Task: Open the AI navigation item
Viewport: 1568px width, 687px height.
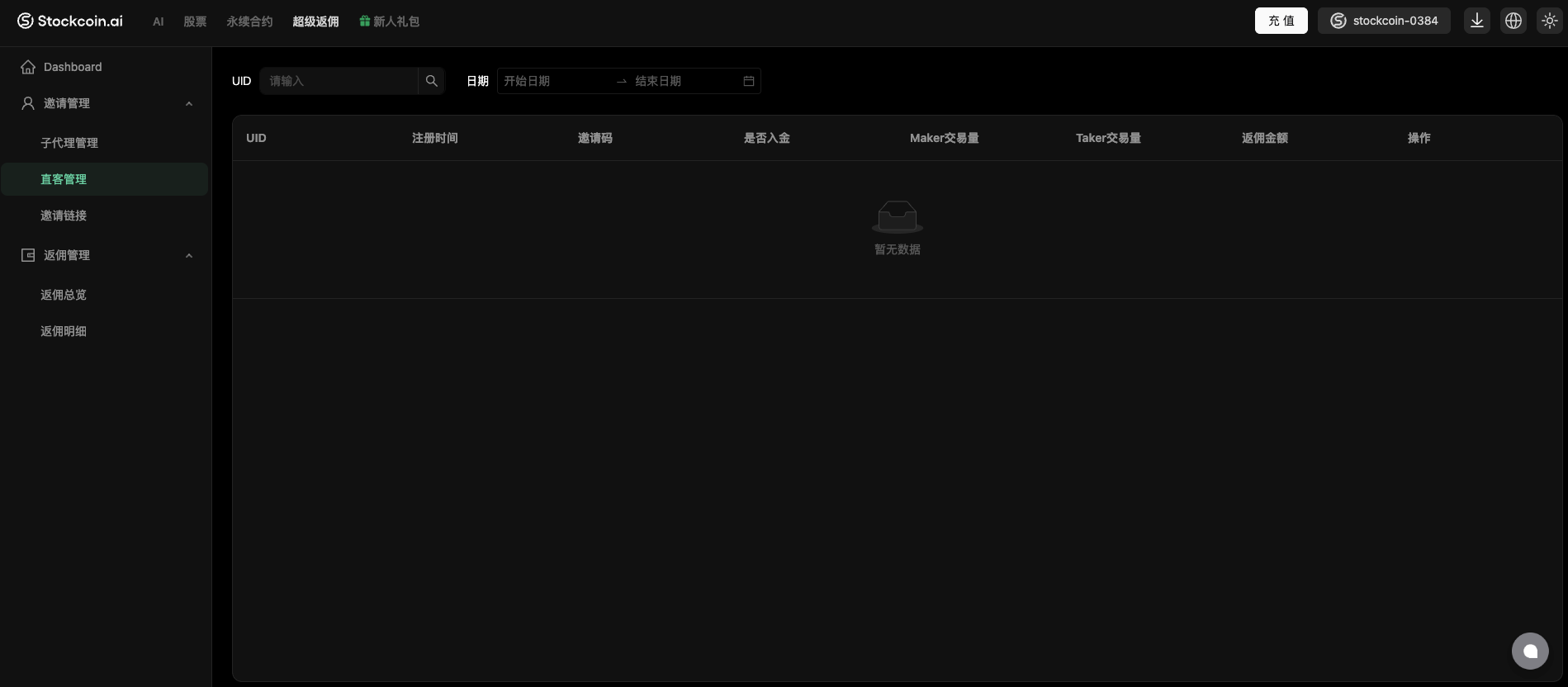Action: click(x=159, y=21)
